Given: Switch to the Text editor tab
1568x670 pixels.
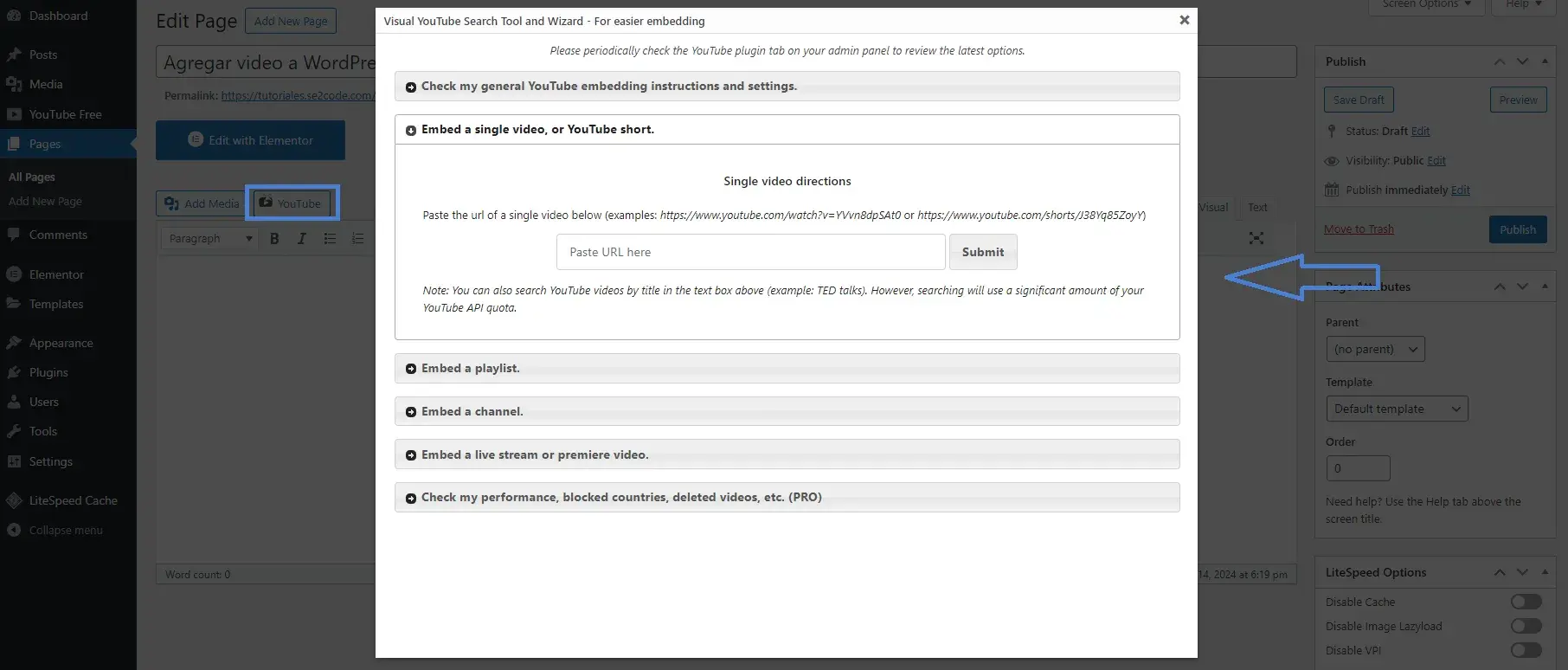Looking at the screenshot, I should (x=1257, y=208).
